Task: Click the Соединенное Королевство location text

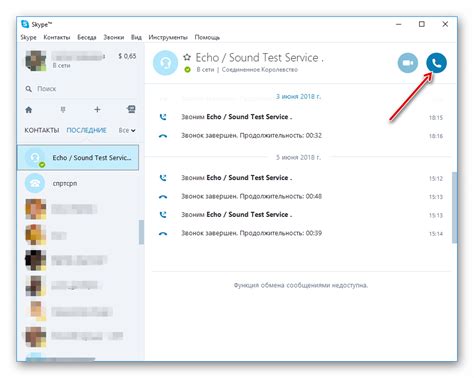Action: [x=260, y=70]
